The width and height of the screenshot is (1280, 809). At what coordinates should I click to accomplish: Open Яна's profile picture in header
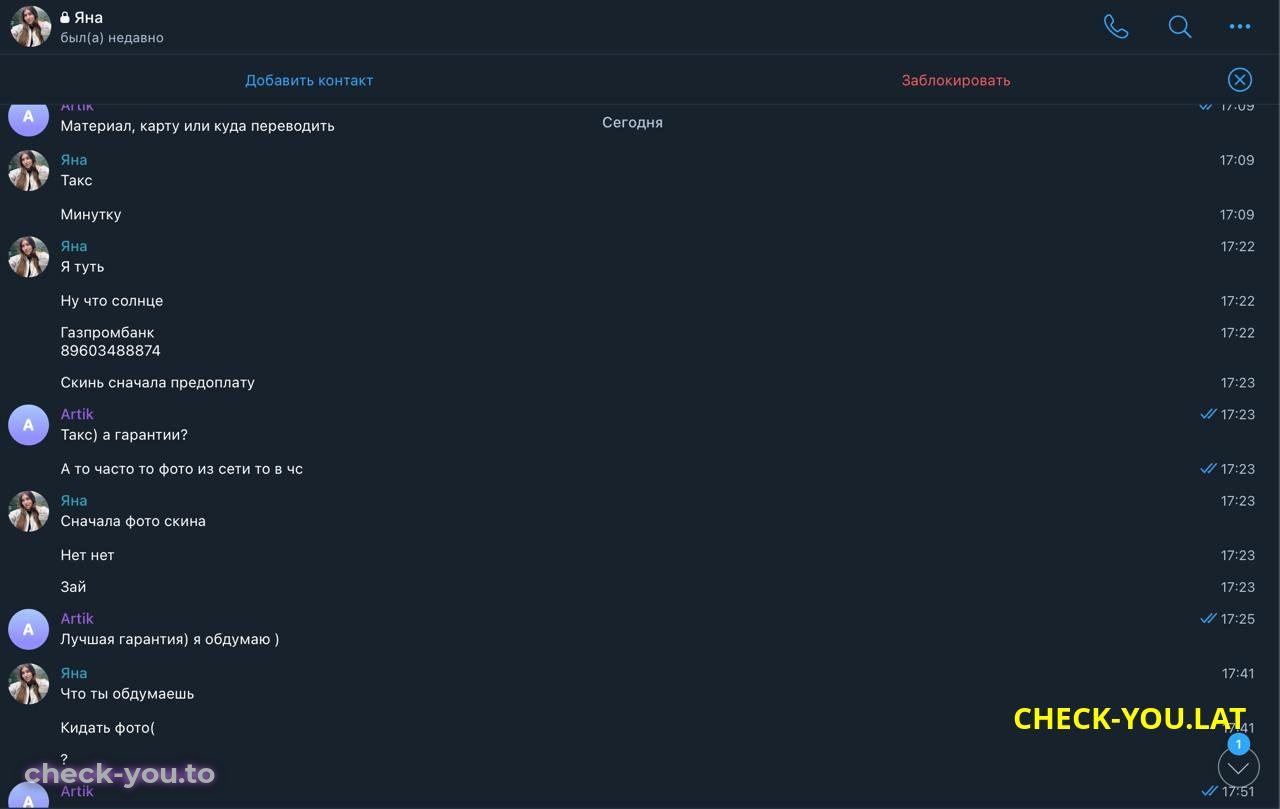(30, 27)
